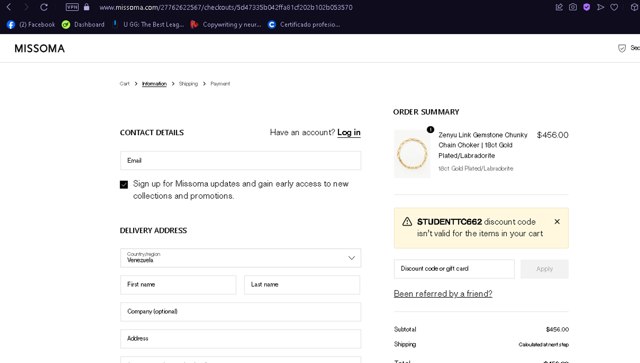640x363 pixels.
Task: Focus the Address field
Action: [x=240, y=339]
